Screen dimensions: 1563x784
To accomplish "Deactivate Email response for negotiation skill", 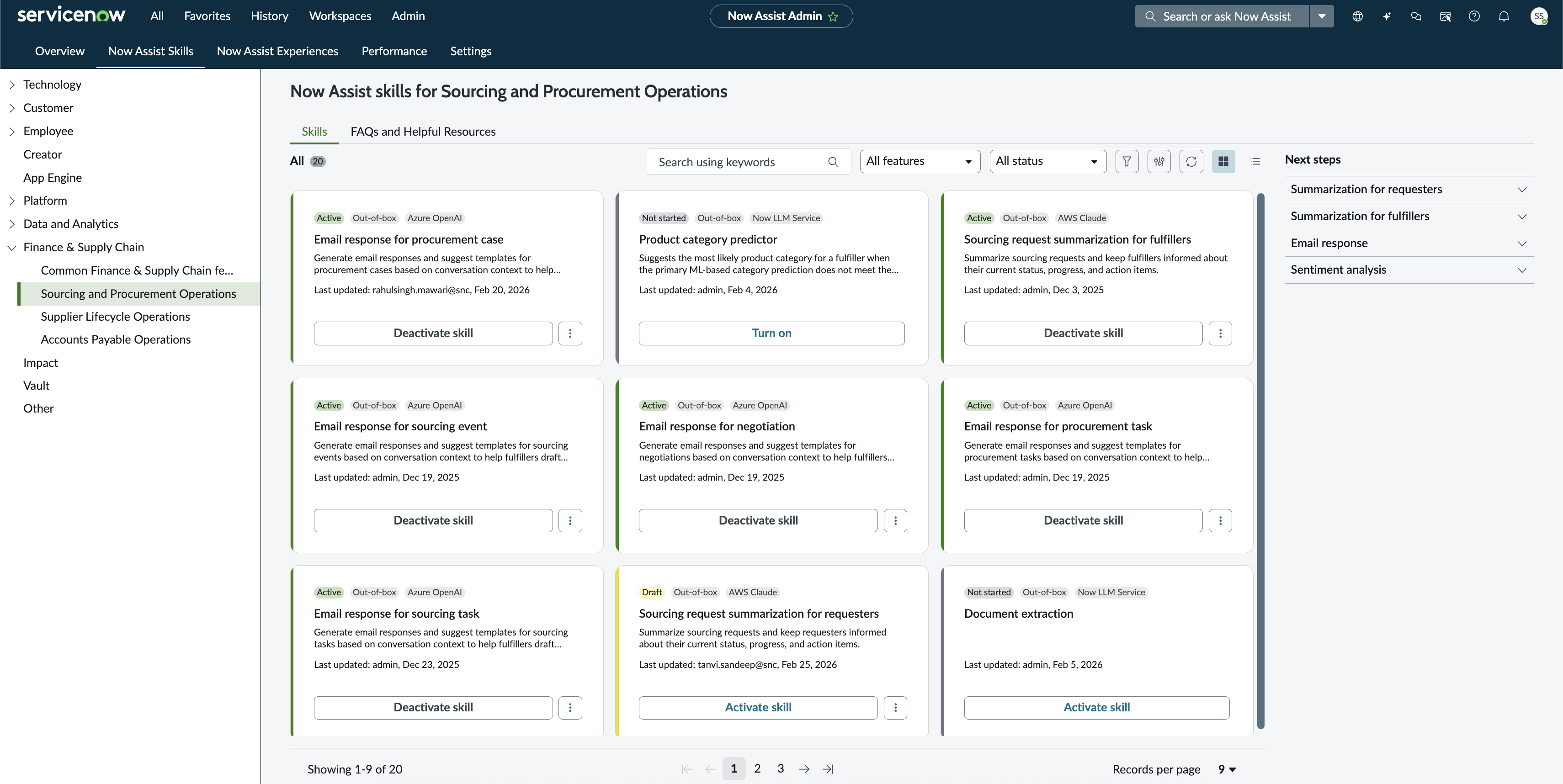I will 758,521.
